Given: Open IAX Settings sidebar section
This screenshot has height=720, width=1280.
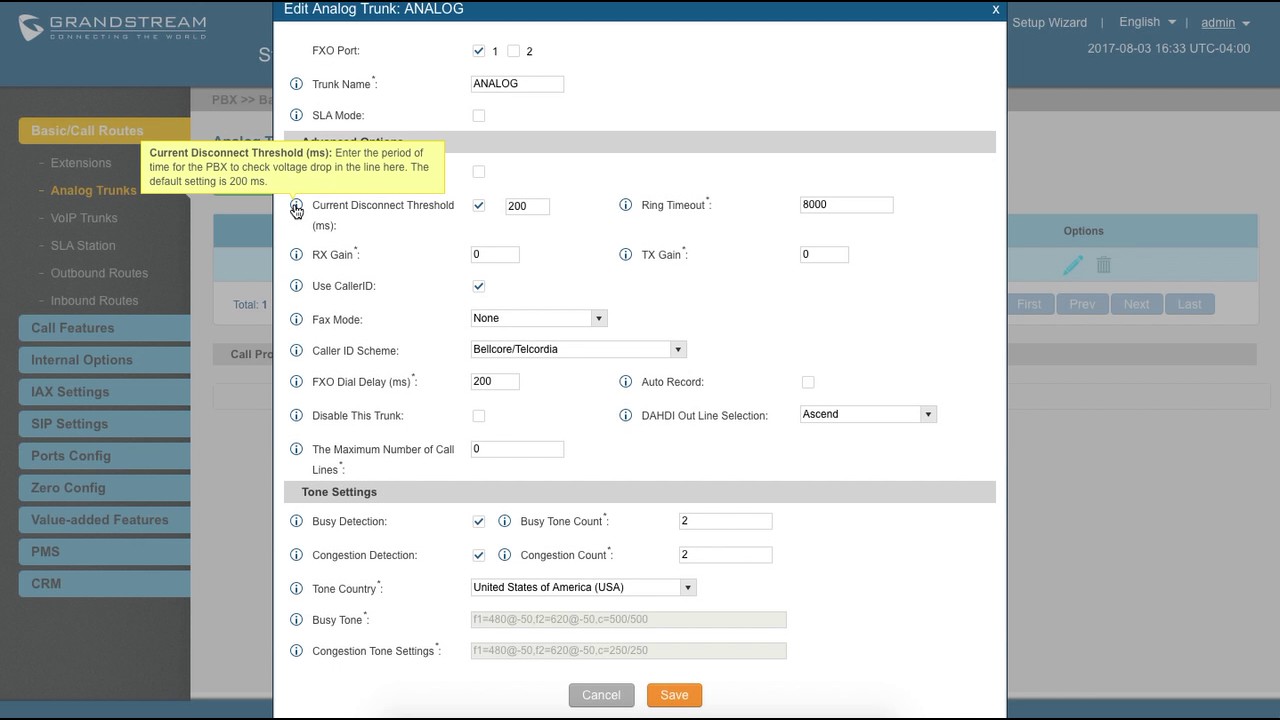Looking at the screenshot, I should pos(104,392).
